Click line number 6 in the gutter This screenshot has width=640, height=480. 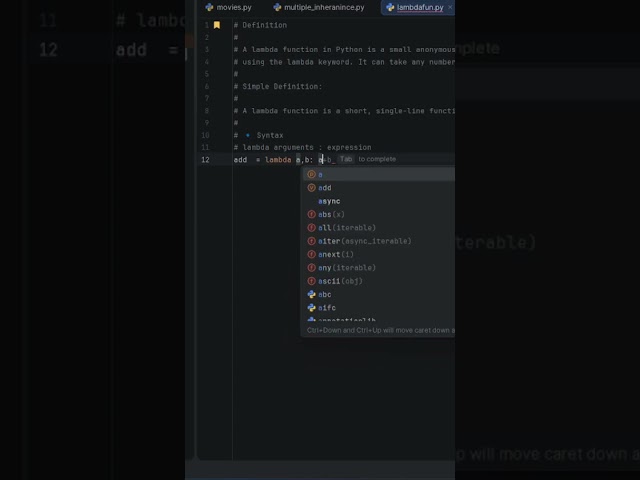[207, 87]
